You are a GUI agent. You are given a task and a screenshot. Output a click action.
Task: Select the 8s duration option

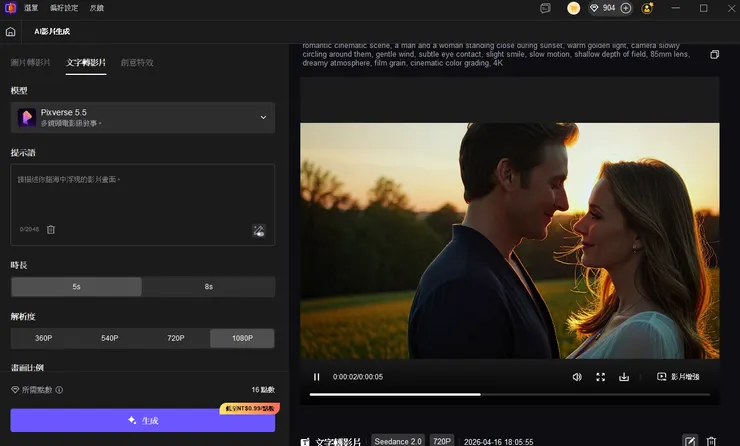(208, 287)
